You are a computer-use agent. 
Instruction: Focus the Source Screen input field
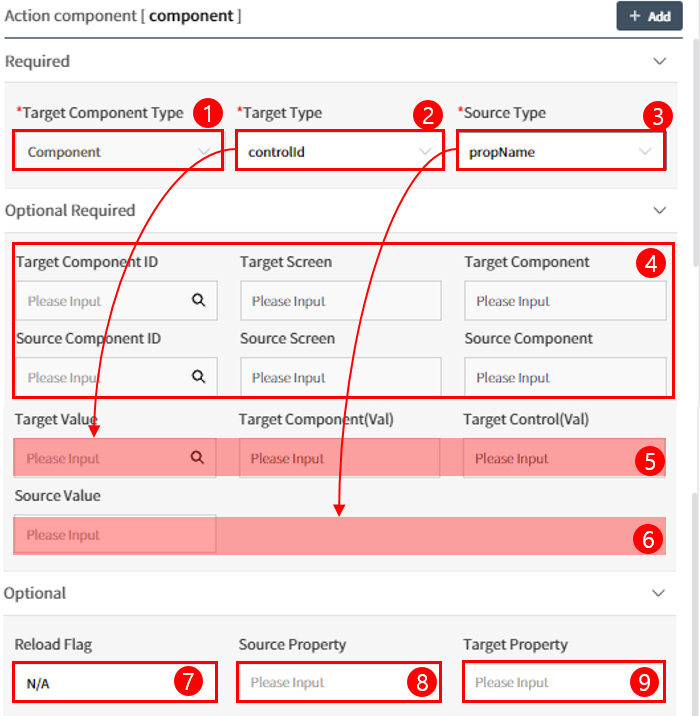point(341,377)
